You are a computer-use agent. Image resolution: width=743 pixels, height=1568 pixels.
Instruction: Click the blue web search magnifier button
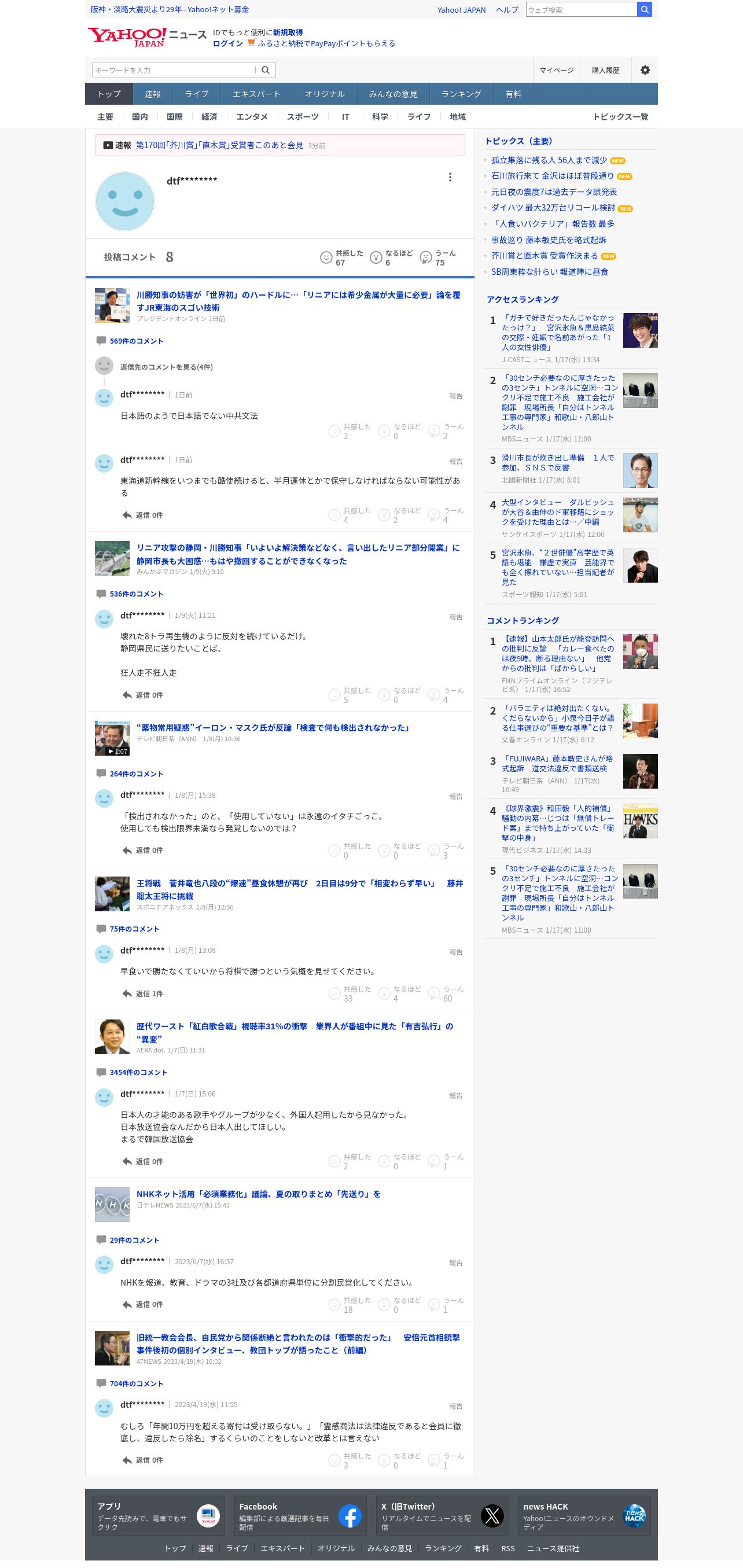(x=645, y=10)
